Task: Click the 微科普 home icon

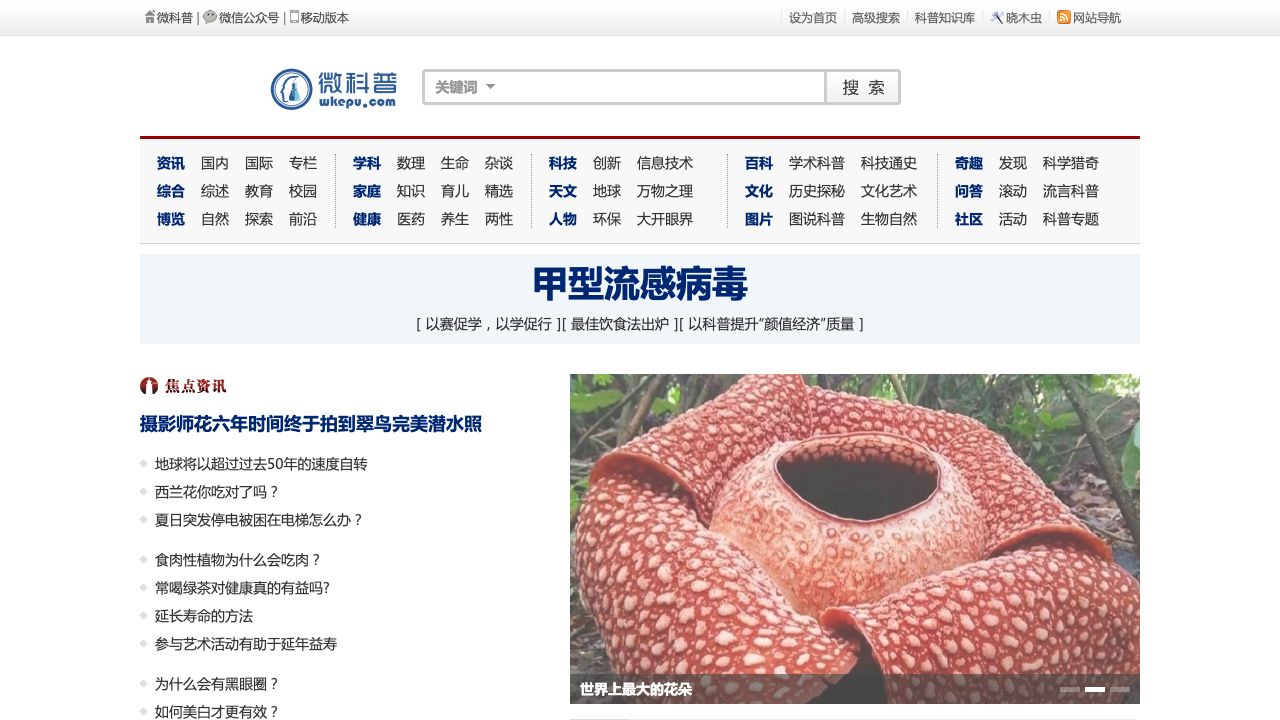Action: click(x=148, y=17)
